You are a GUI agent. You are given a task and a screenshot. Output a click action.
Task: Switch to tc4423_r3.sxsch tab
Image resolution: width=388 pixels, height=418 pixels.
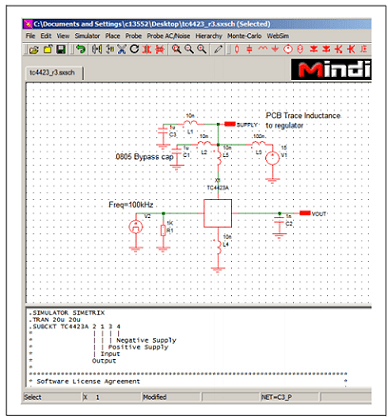[52, 73]
